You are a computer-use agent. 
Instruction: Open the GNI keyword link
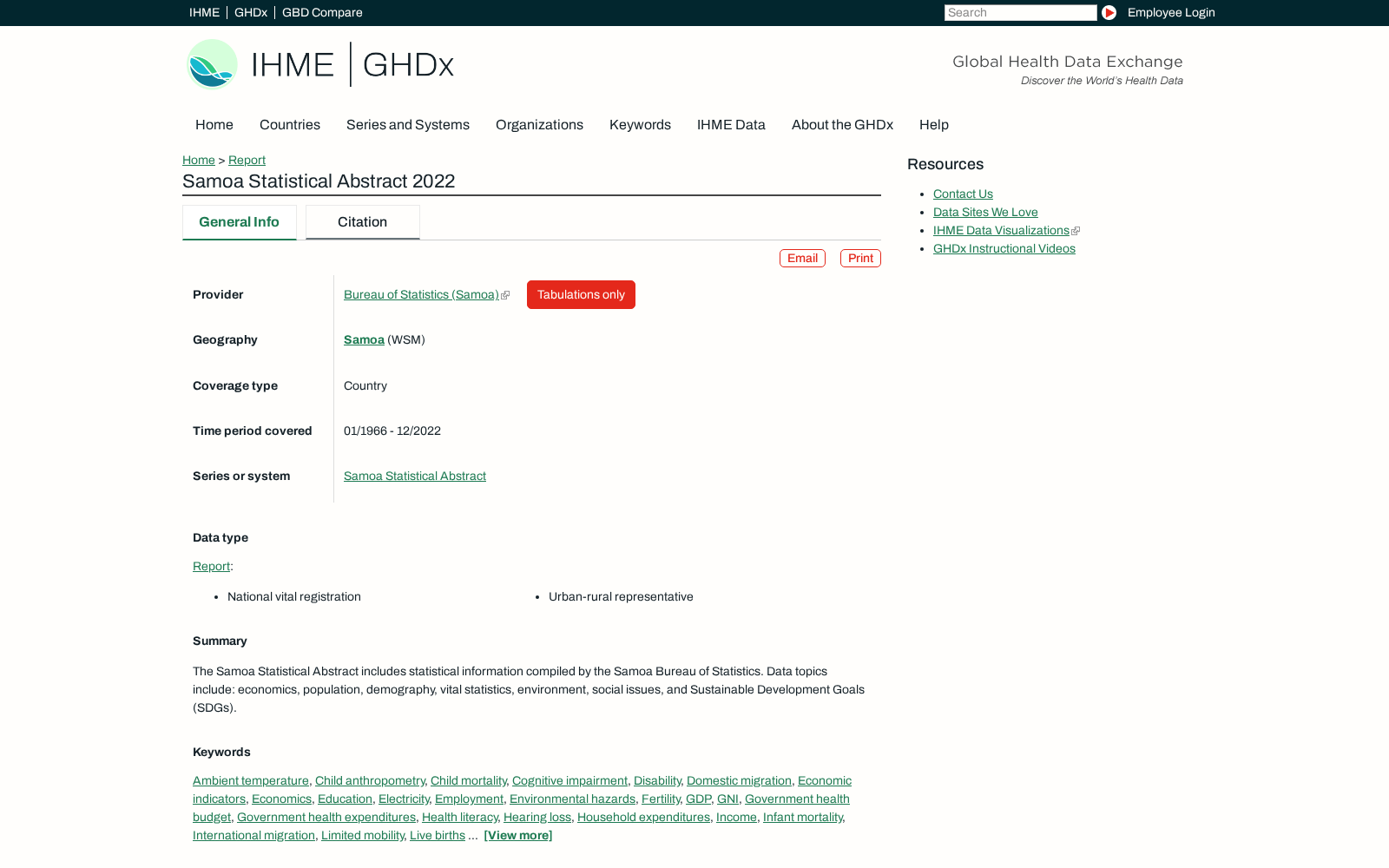tap(727, 799)
